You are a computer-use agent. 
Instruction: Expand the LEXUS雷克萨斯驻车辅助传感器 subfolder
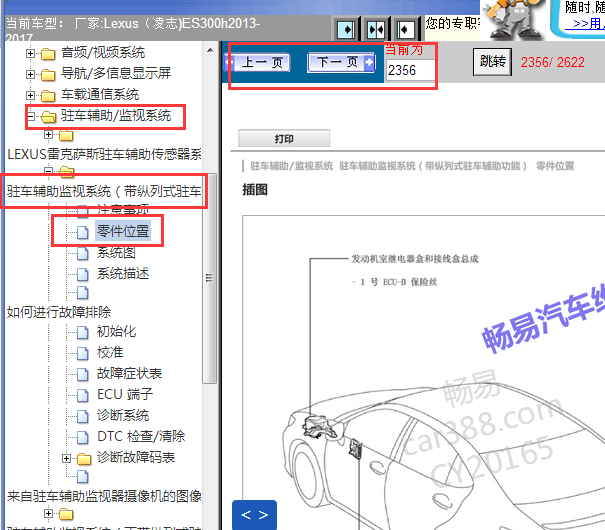(48, 135)
